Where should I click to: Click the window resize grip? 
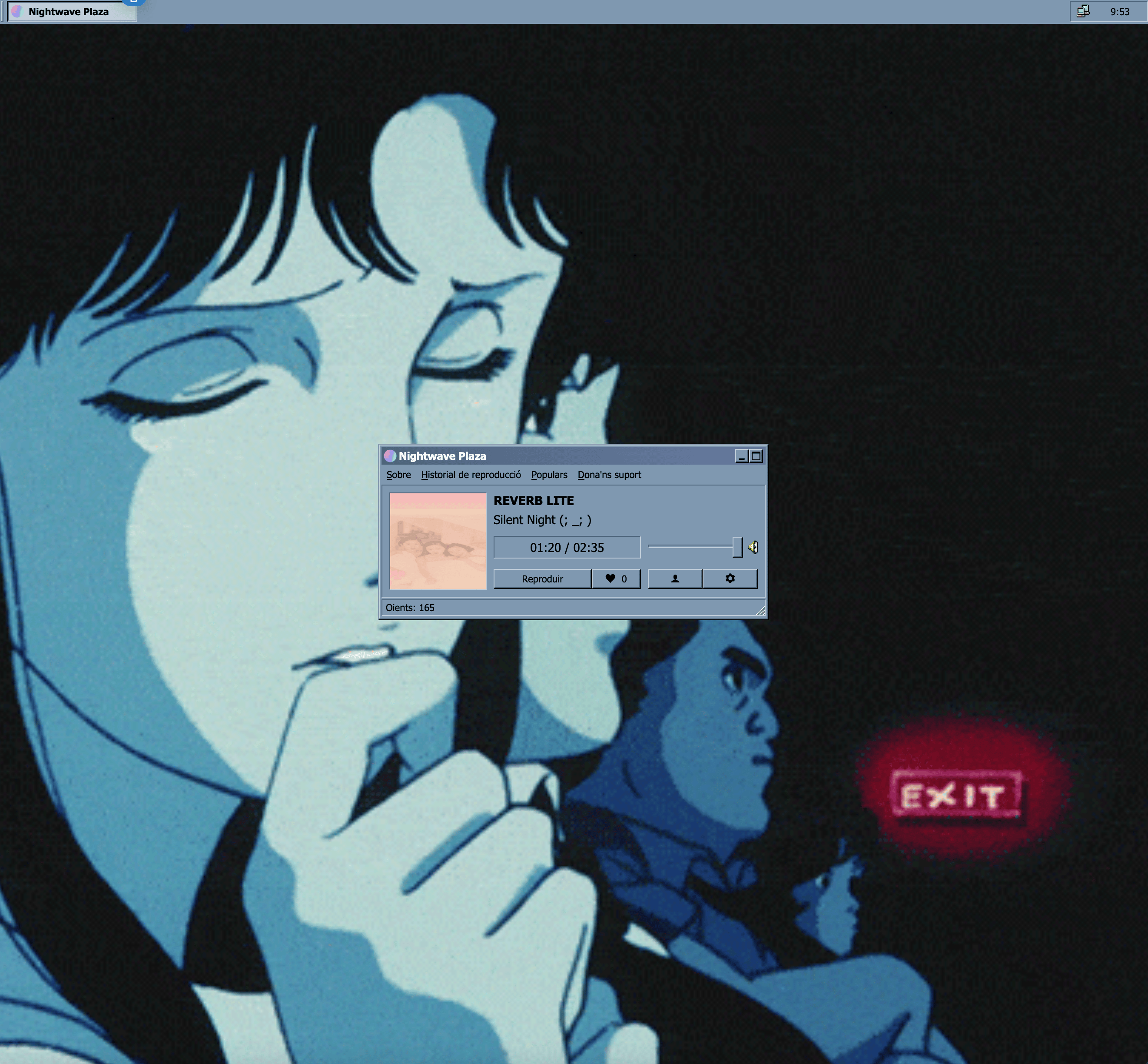(760, 610)
